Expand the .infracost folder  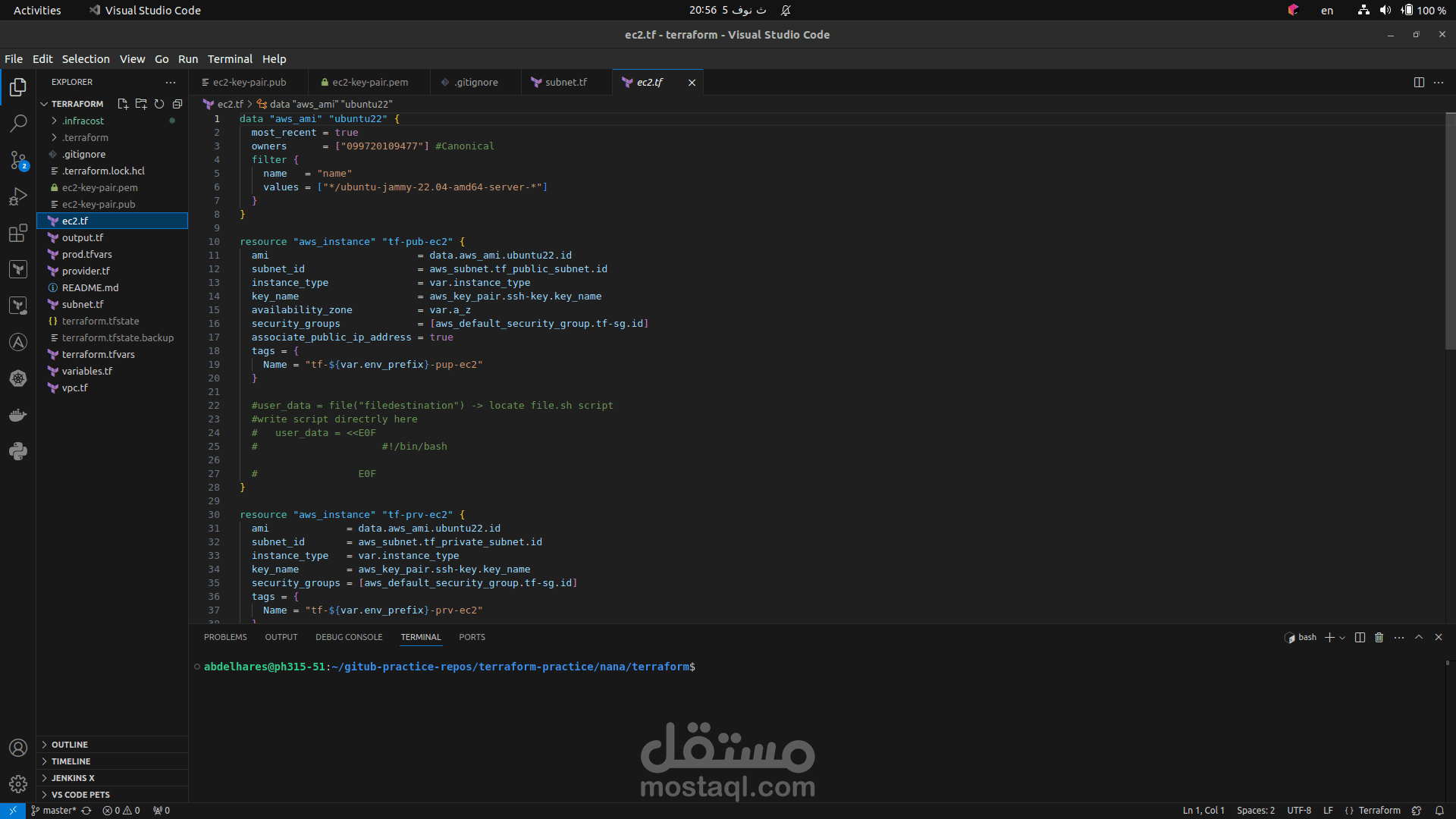point(54,121)
